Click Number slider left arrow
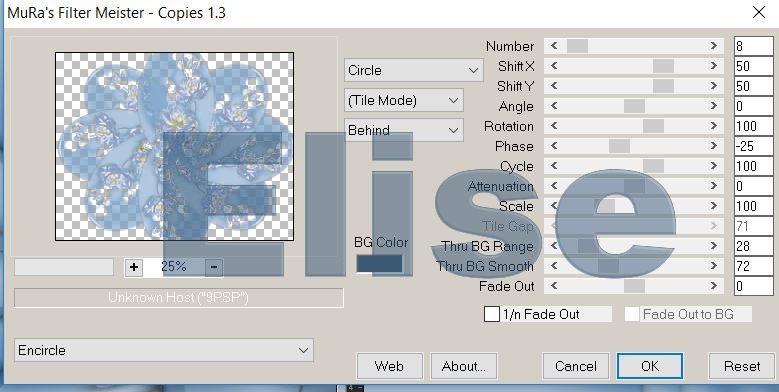The height and width of the screenshot is (392, 779). (554, 46)
